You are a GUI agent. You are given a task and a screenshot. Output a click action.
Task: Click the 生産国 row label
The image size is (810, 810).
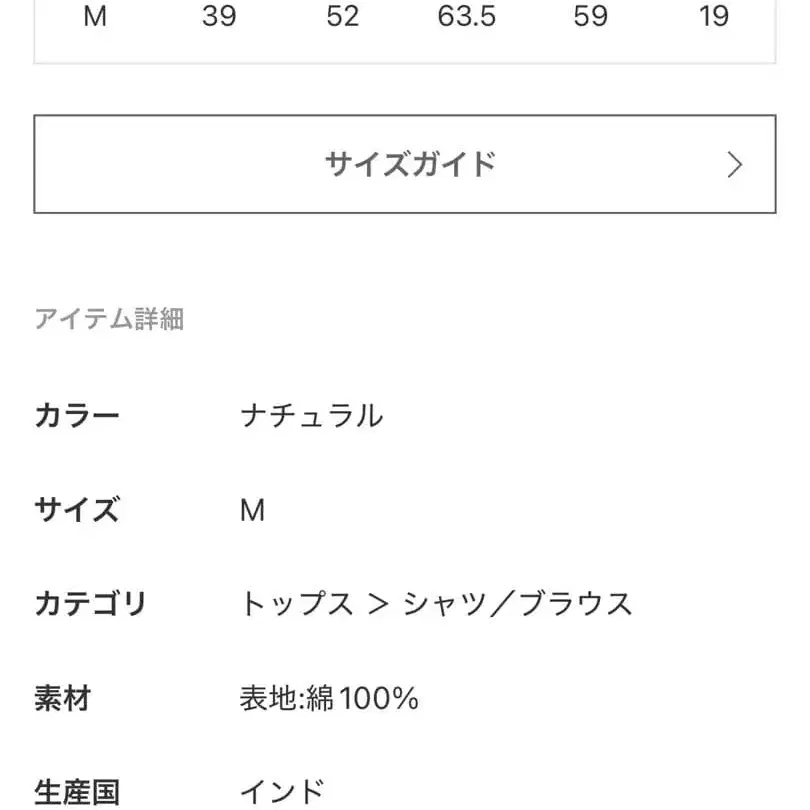tap(78, 792)
